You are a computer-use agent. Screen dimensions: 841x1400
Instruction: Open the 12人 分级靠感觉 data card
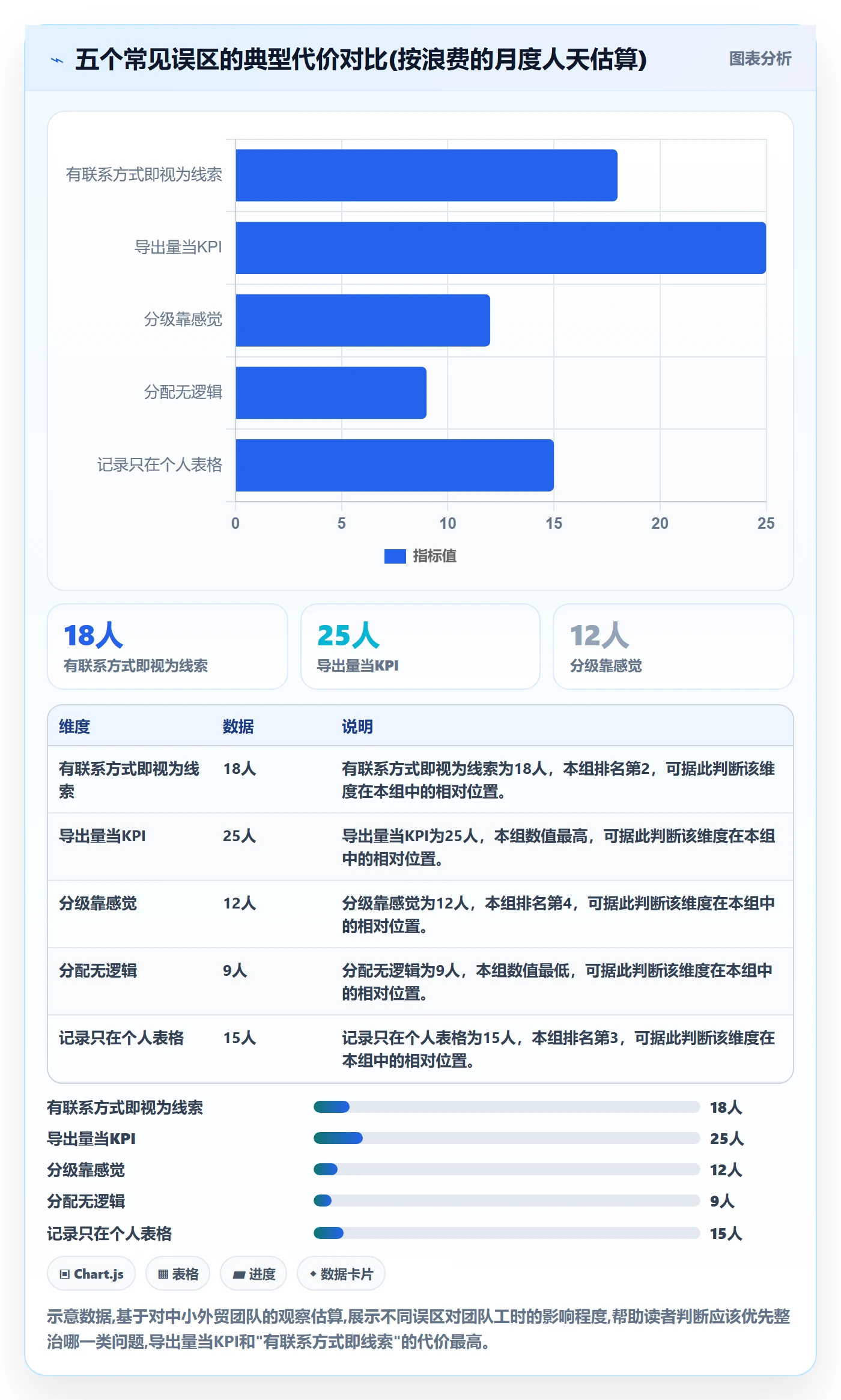point(673,647)
